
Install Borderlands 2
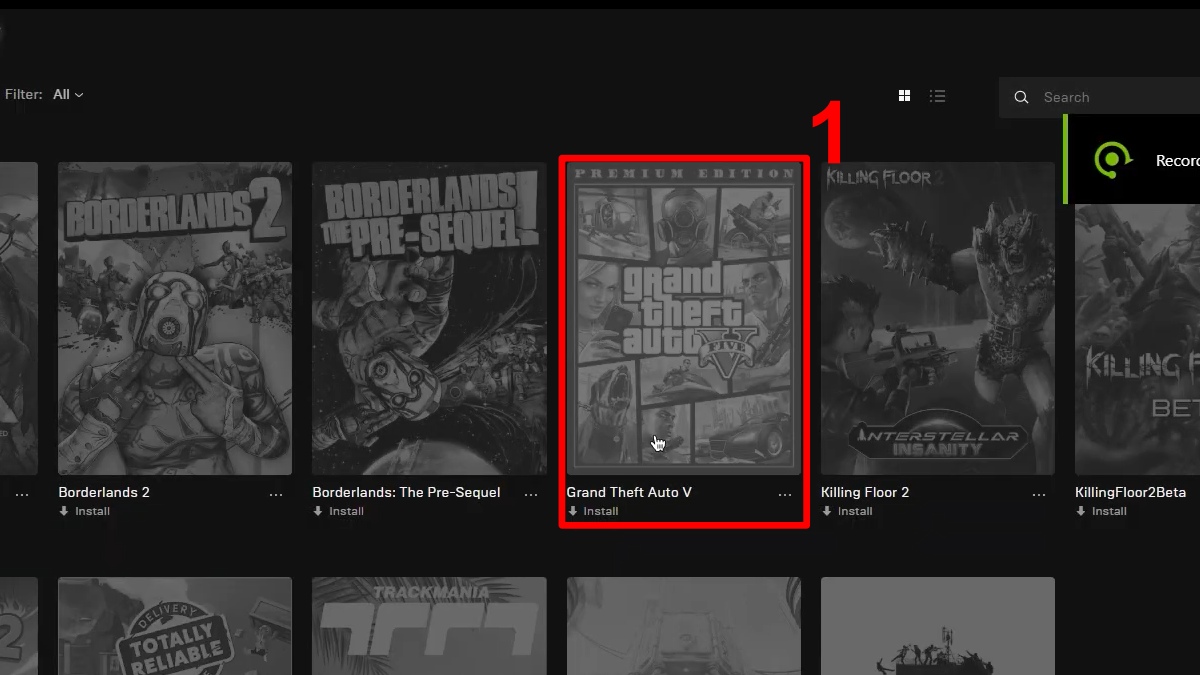pyautogui.click(x=85, y=511)
